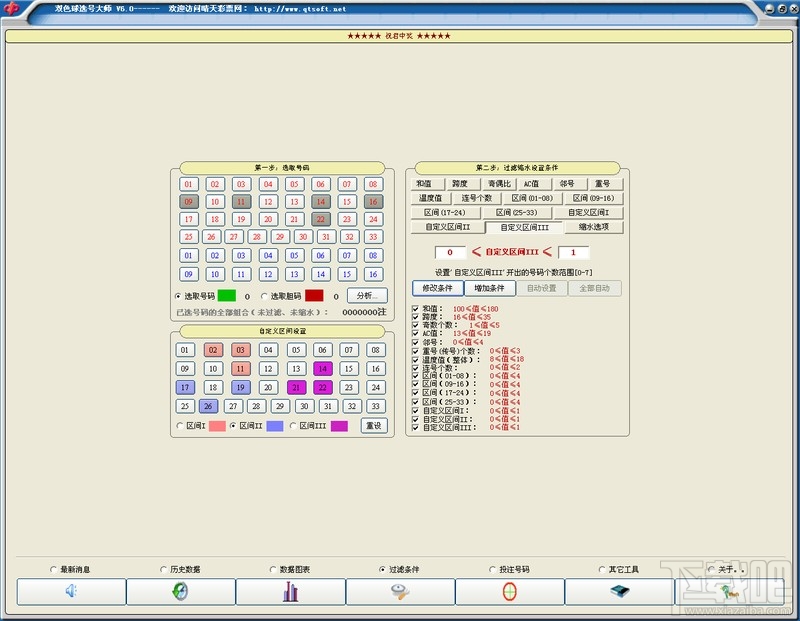Switch to the 奇偶比 tab
Image resolution: width=800 pixels, height=621 pixels.
click(499, 184)
